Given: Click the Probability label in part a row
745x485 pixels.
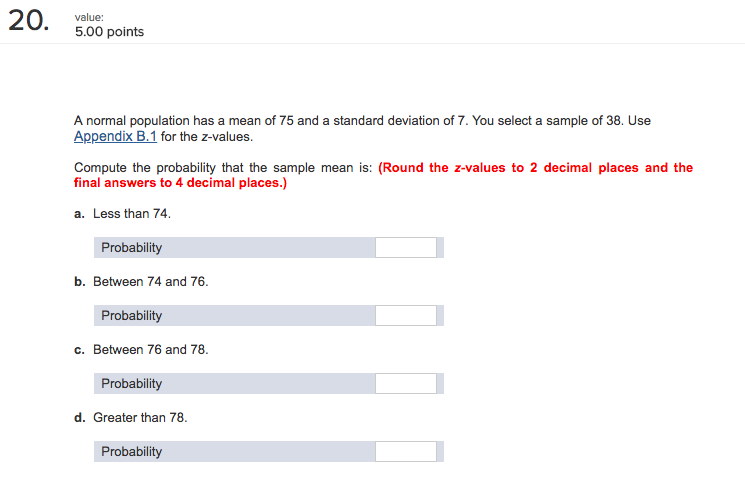Looking at the screenshot, I should (131, 247).
